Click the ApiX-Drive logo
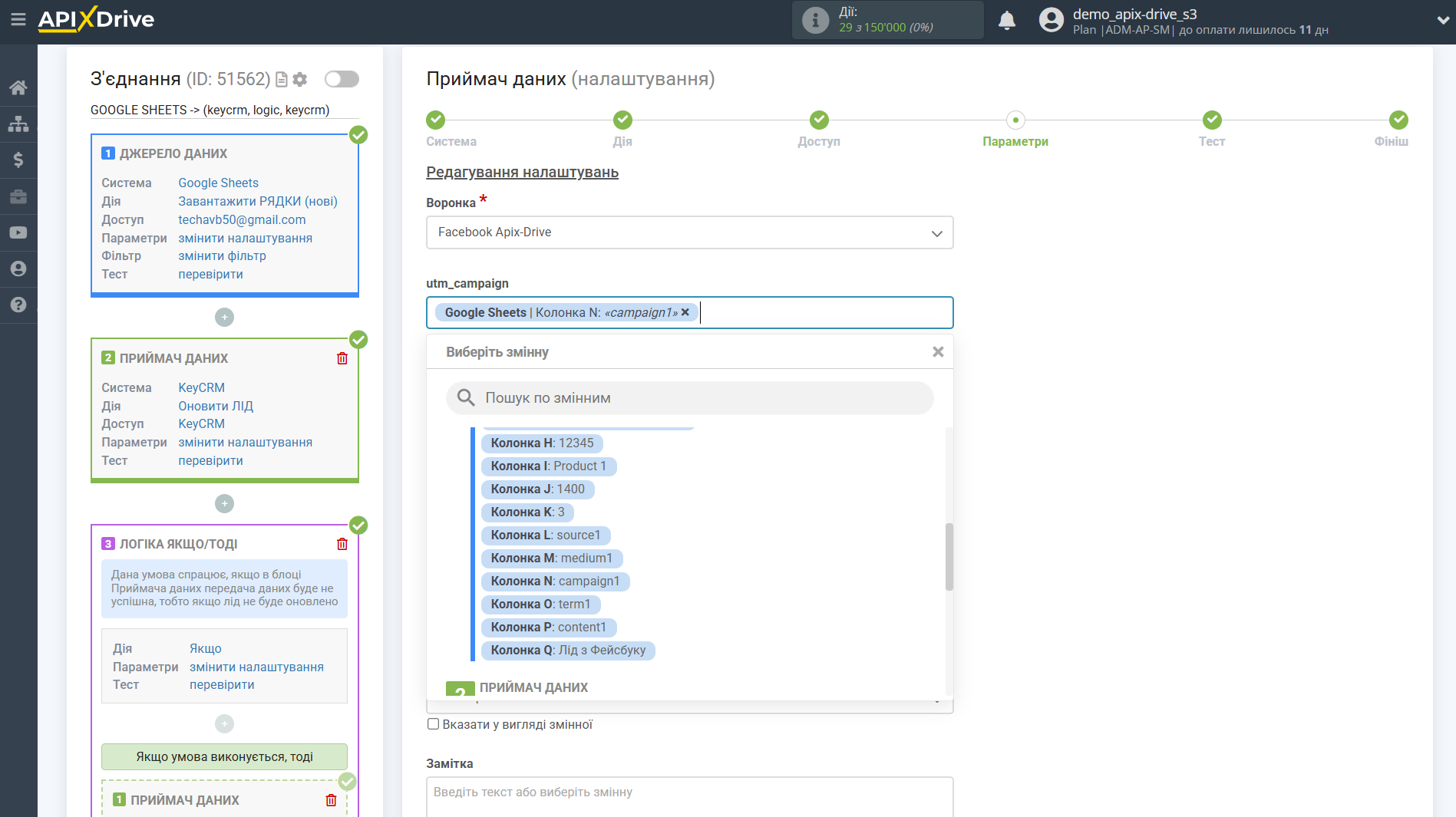 (x=96, y=19)
